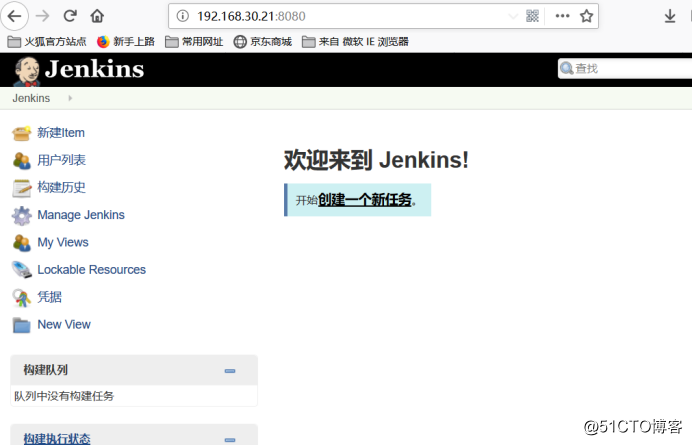Click the 凭据 keys icon
The width and height of the screenshot is (692, 445).
(x=21, y=298)
